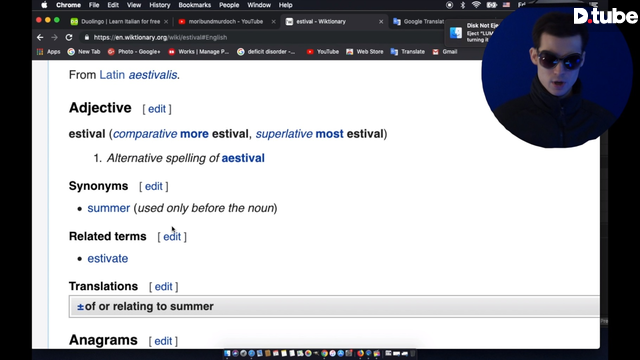Follow the 'most' link

pyautogui.click(x=329, y=134)
